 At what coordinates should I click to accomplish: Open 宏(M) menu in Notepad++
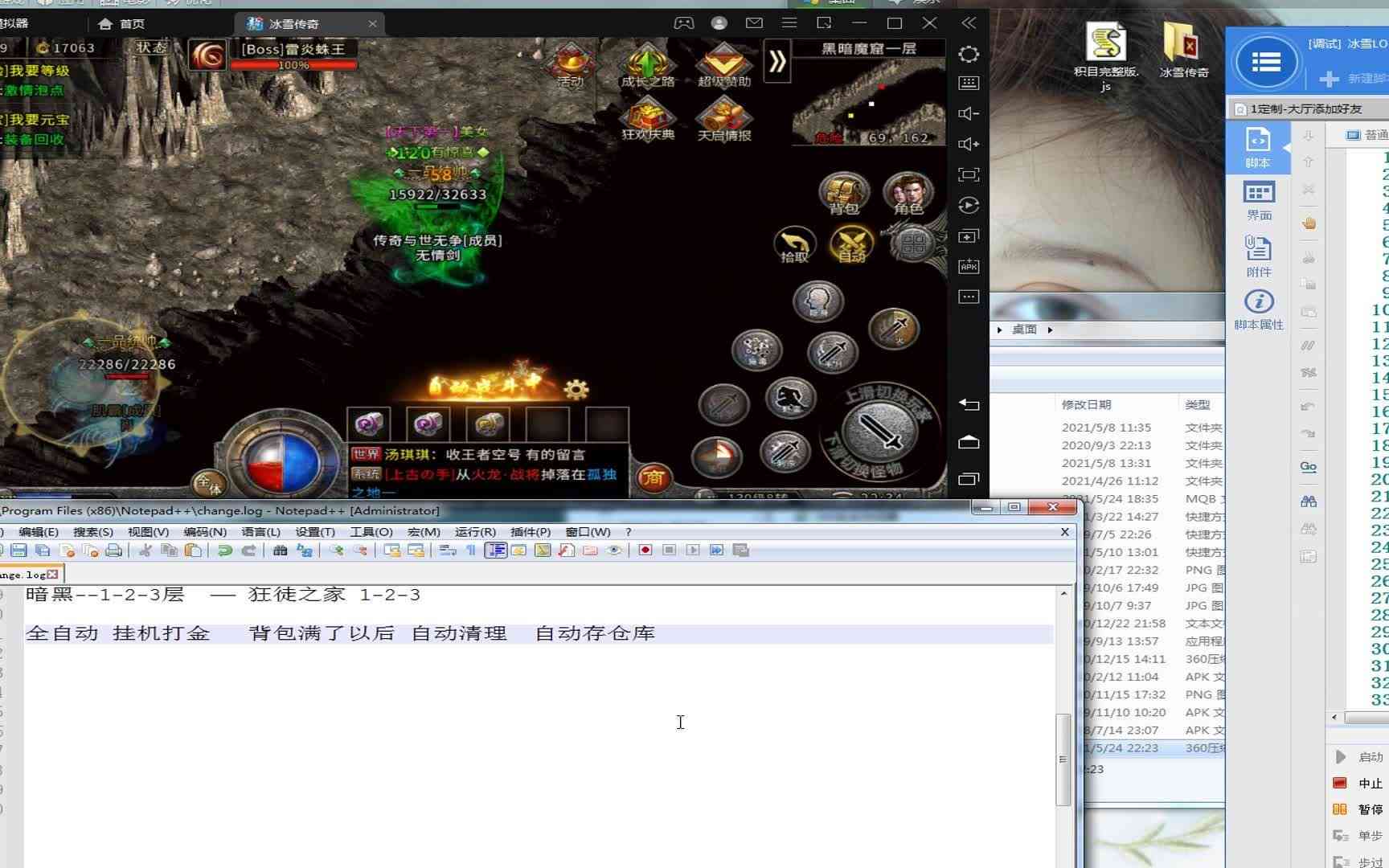(424, 532)
